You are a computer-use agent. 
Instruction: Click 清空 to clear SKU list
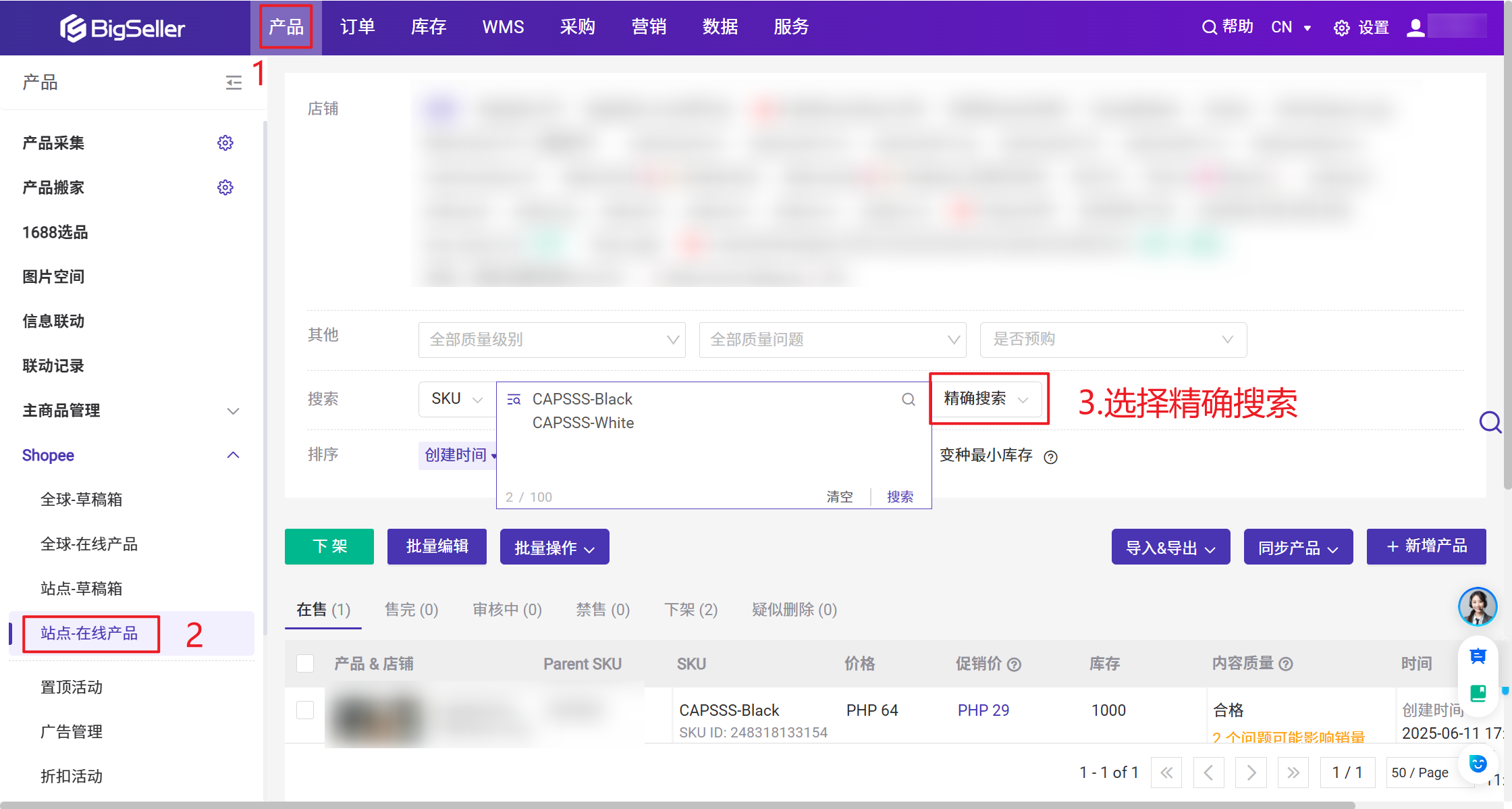tap(840, 497)
